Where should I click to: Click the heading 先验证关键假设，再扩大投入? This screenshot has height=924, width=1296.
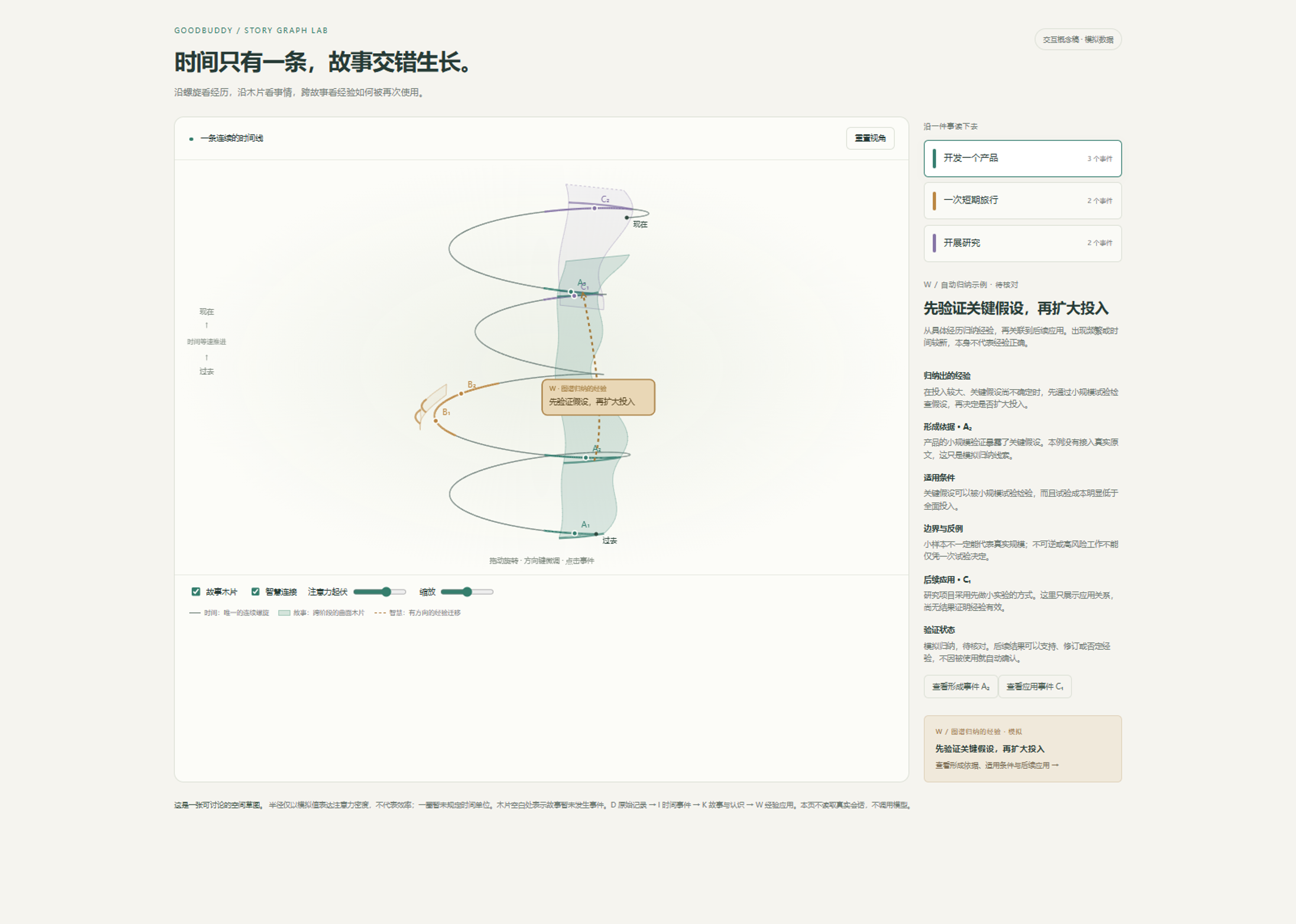pos(1015,308)
